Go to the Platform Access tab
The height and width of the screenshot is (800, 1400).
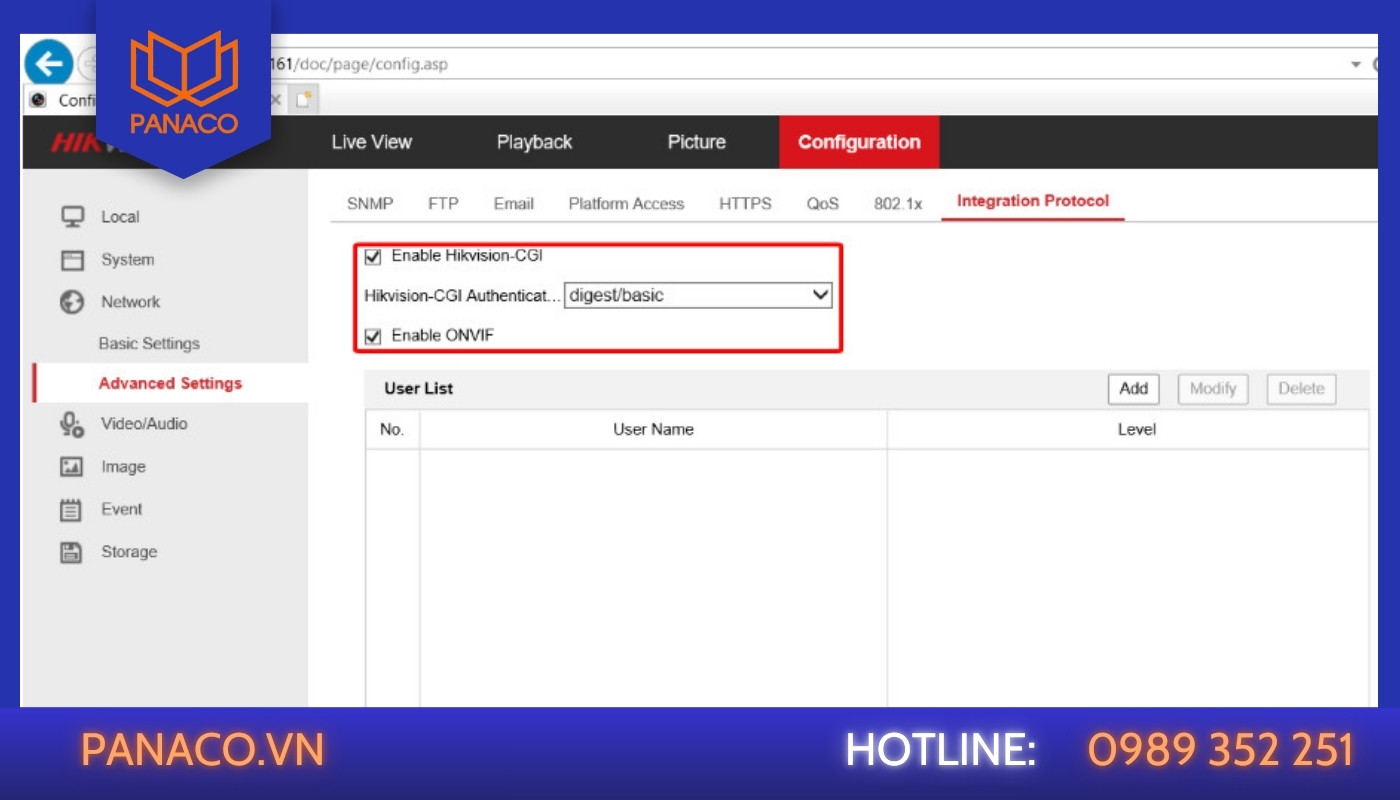click(x=626, y=203)
